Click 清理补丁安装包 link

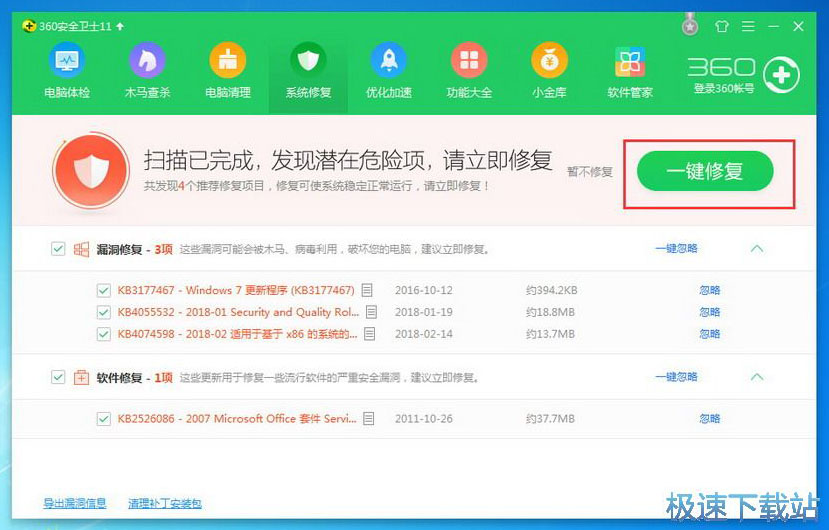164,503
